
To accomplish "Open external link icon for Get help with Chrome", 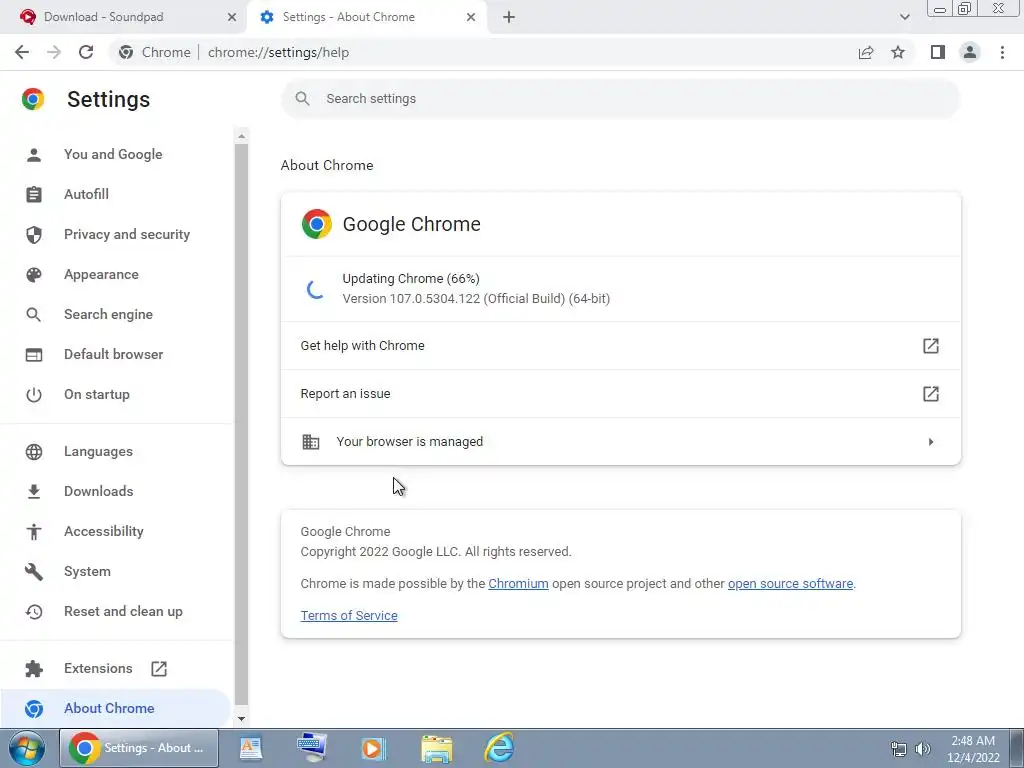I will pyautogui.click(x=931, y=345).
